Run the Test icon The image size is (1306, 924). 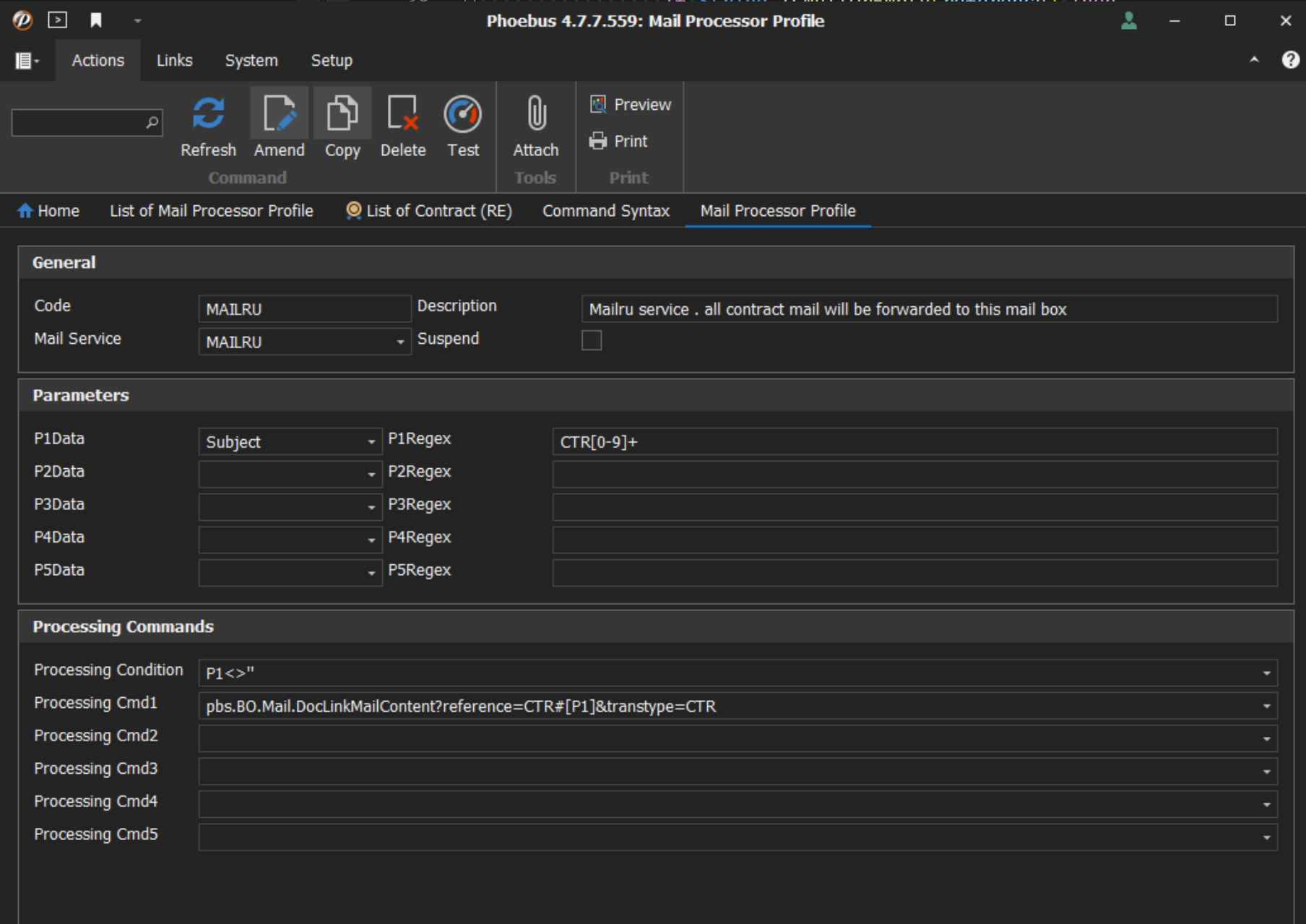pyautogui.click(x=463, y=113)
